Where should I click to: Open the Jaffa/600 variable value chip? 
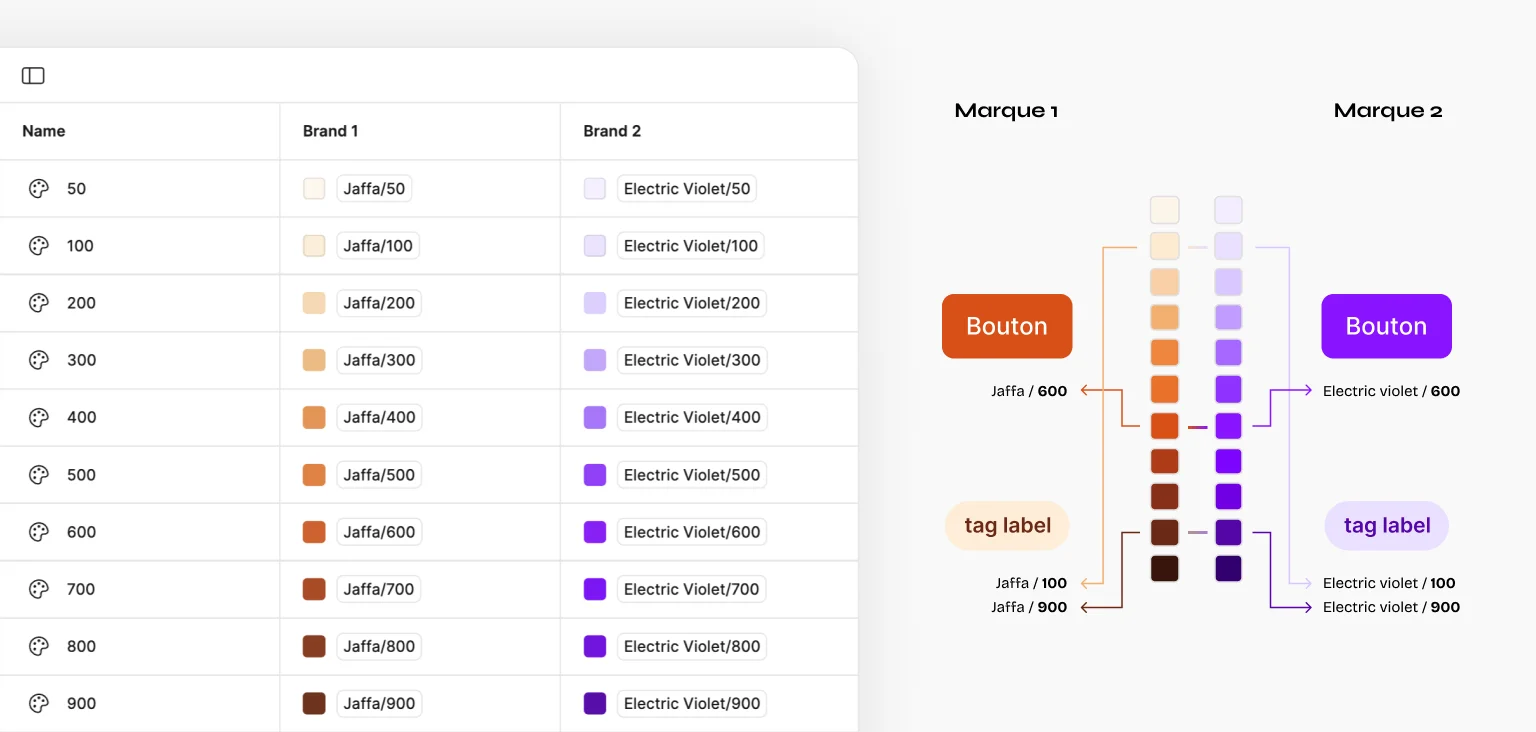point(379,532)
